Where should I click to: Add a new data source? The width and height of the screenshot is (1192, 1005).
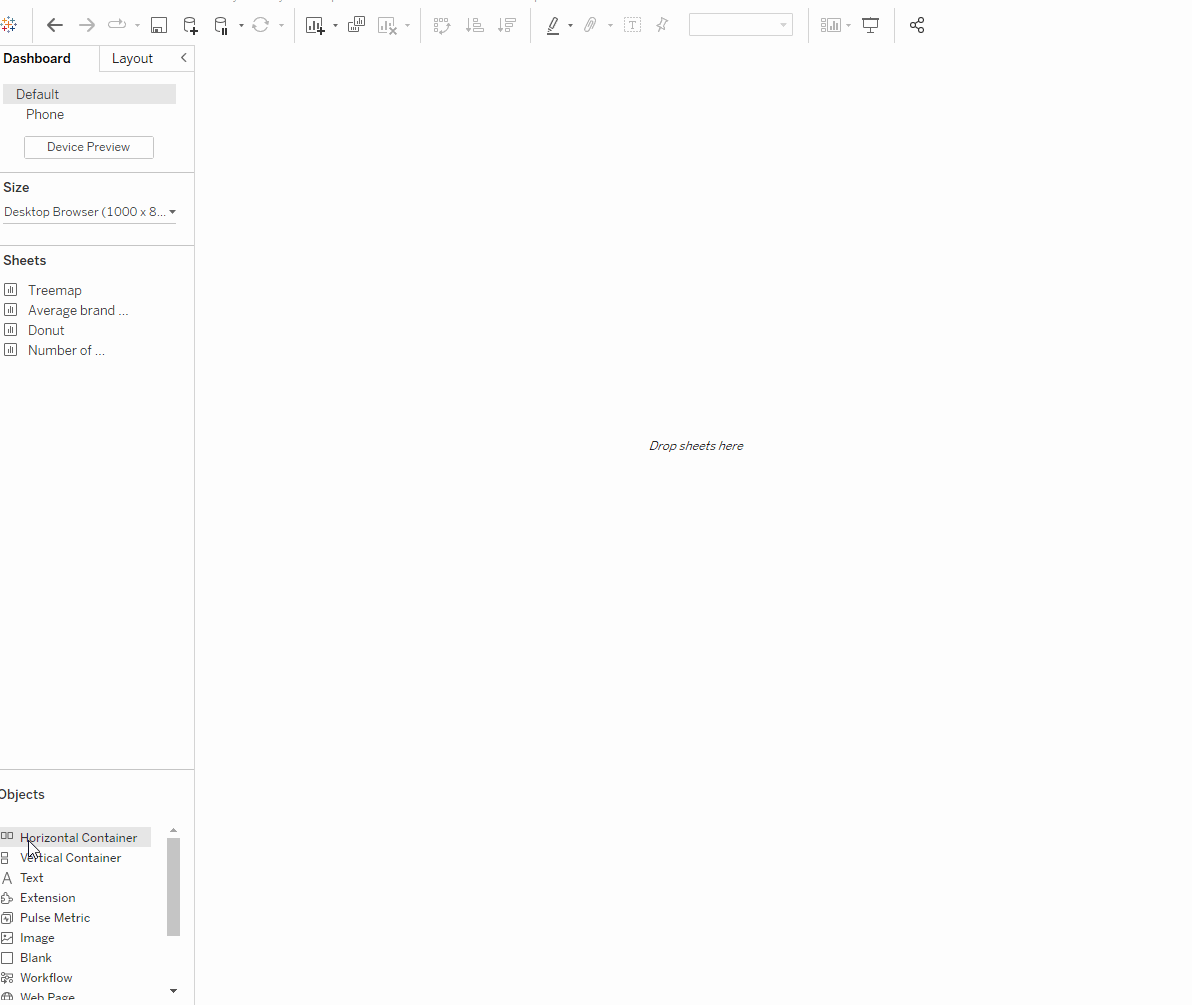191,25
